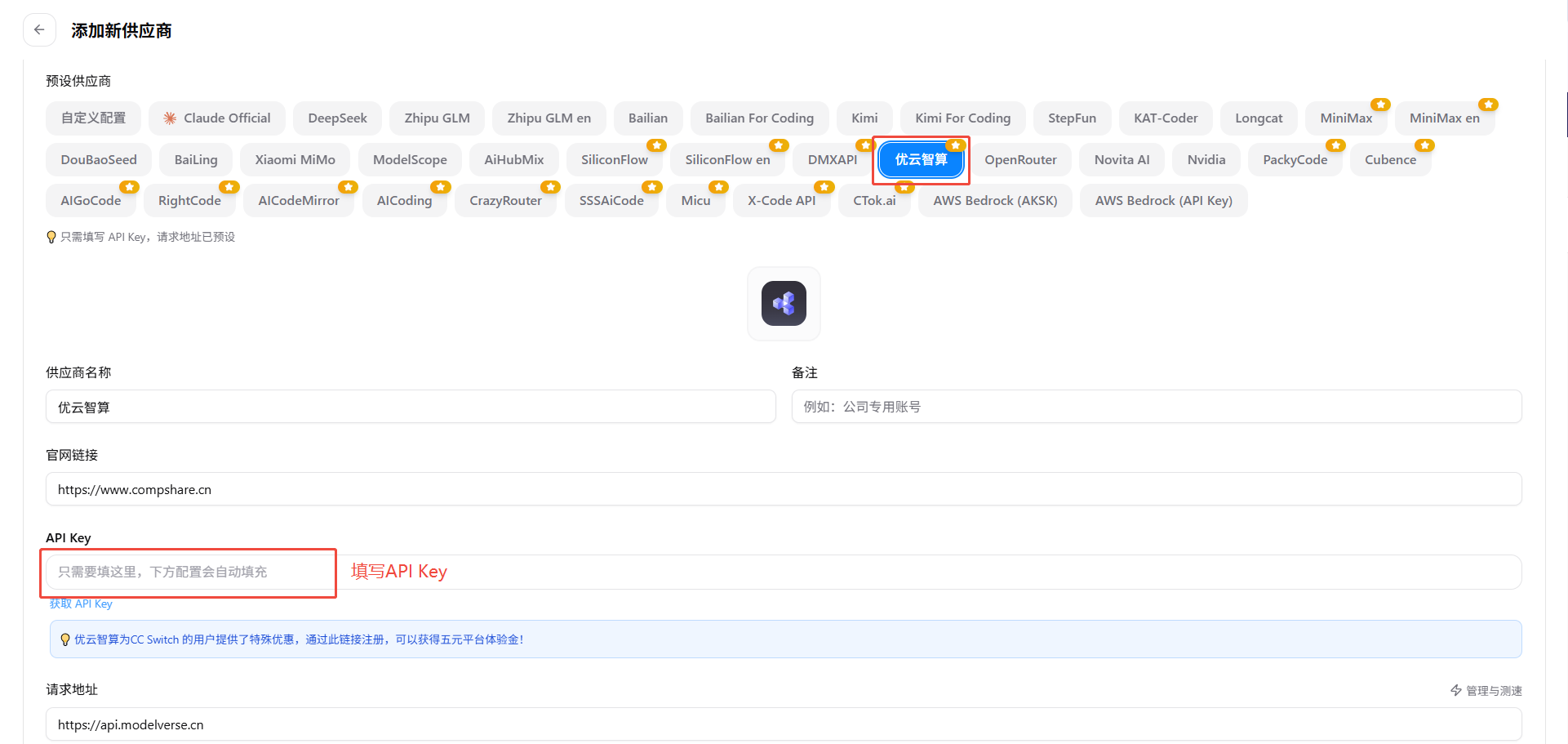Pick the OpenRouter preset
The width and height of the screenshot is (1568, 744).
[x=1019, y=160]
